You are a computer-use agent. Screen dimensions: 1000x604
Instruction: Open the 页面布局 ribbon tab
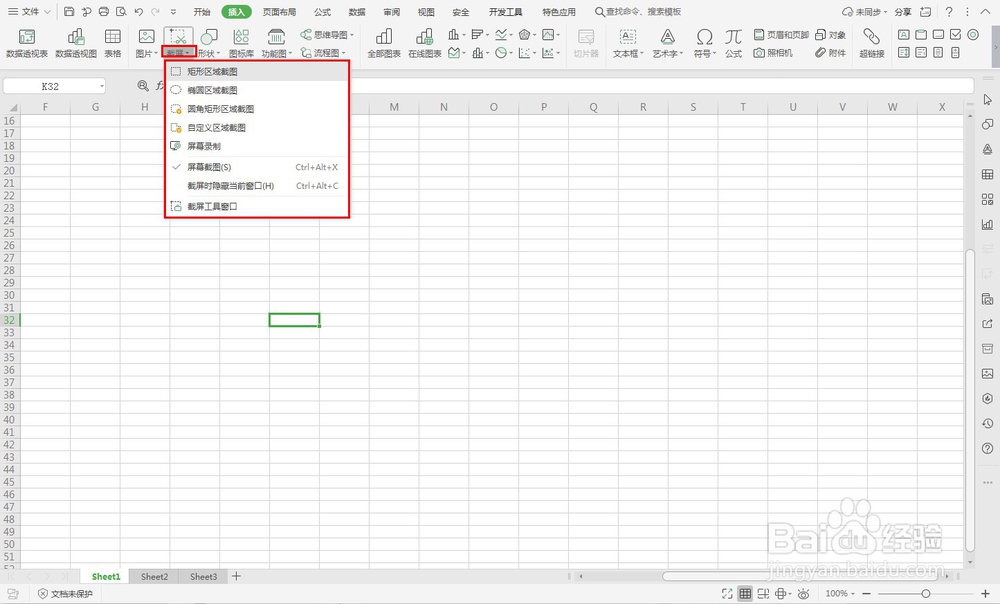[279, 12]
